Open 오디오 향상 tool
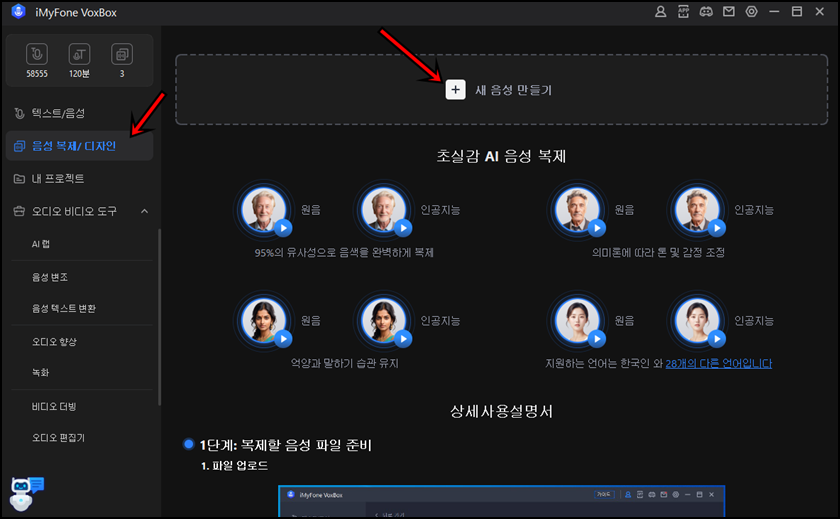840x519 pixels. (x=54, y=342)
